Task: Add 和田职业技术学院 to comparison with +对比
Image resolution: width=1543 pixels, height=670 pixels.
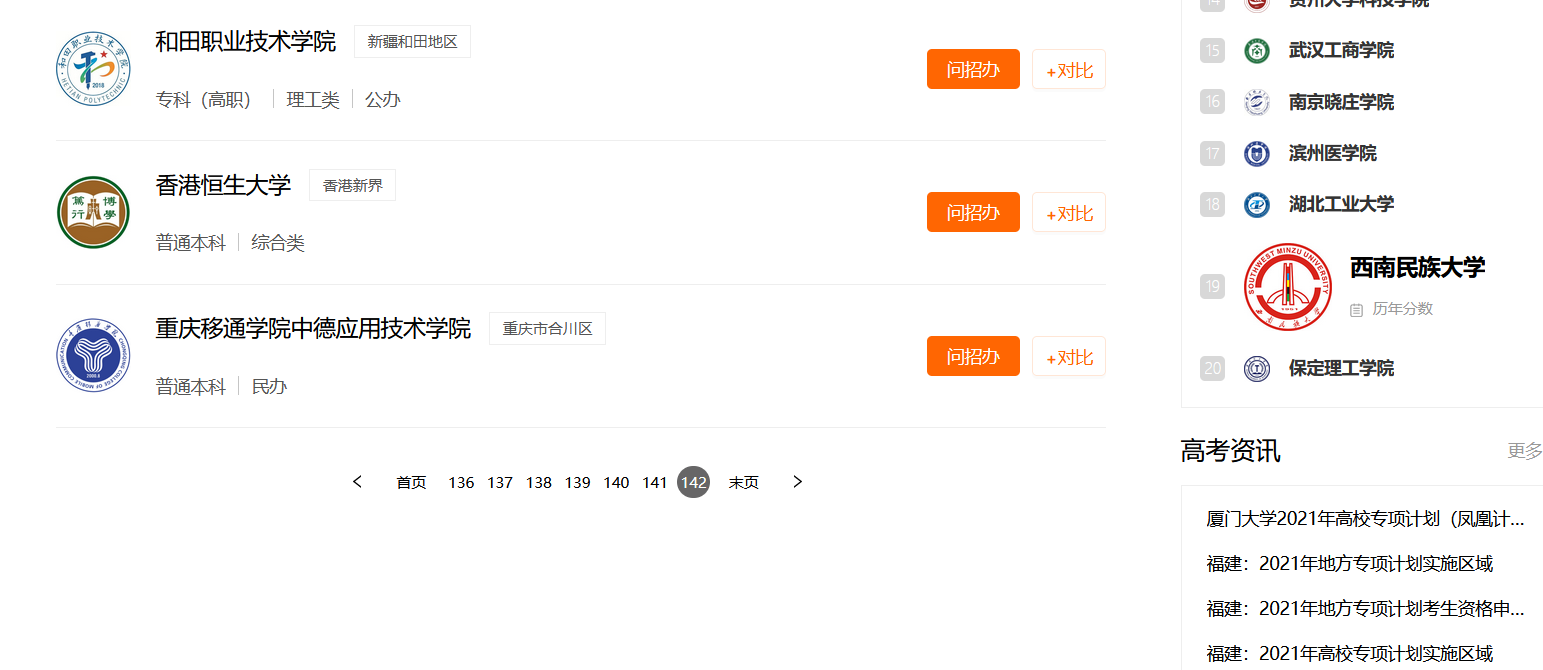Action: point(1069,70)
